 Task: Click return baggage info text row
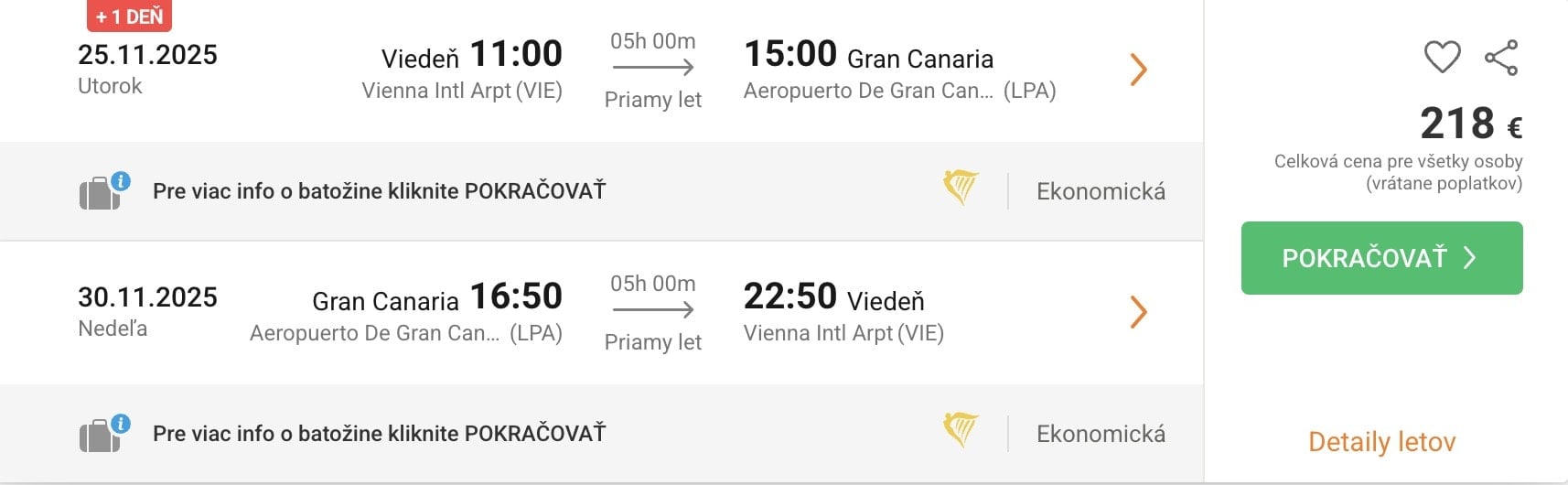click(379, 434)
